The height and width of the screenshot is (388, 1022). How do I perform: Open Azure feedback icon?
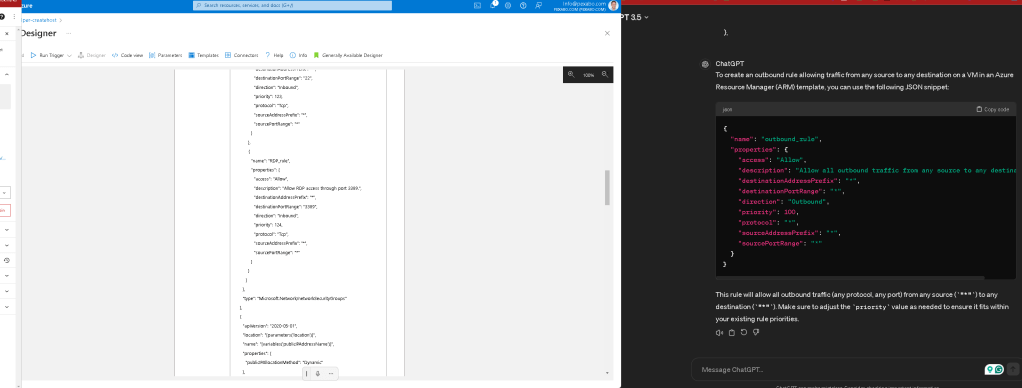coord(538,5)
